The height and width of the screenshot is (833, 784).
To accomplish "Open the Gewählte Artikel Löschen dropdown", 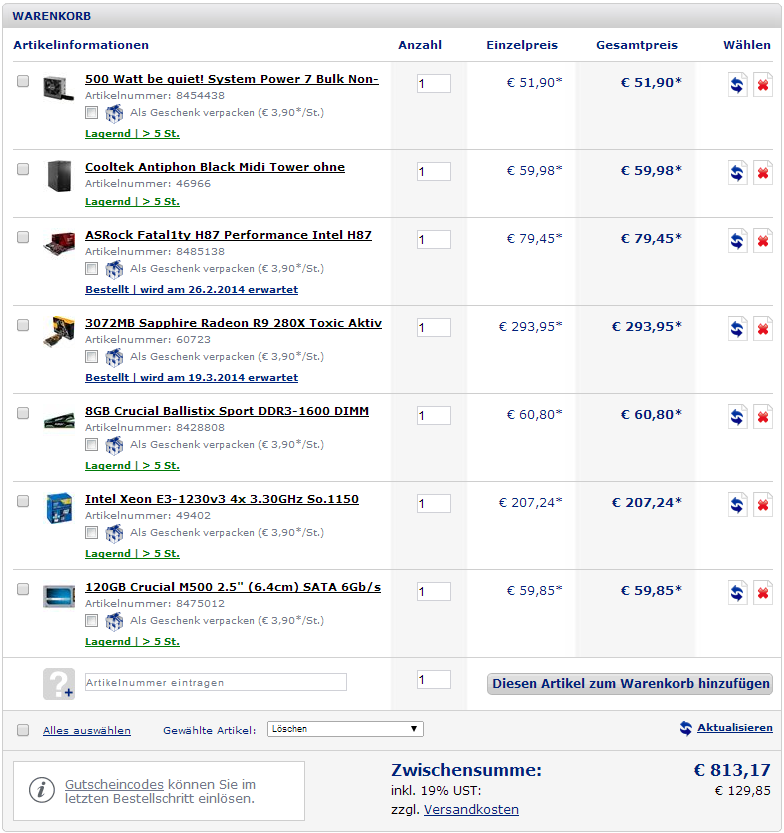I will pyautogui.click(x=345, y=729).
